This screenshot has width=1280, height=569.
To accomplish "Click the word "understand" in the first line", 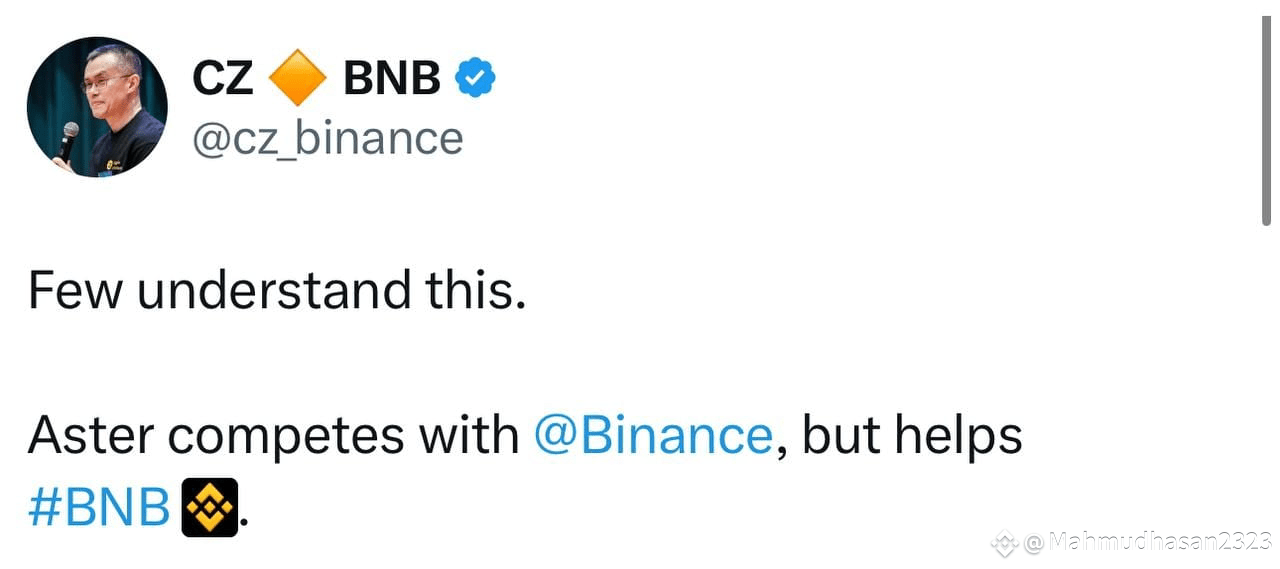I will [x=273, y=290].
